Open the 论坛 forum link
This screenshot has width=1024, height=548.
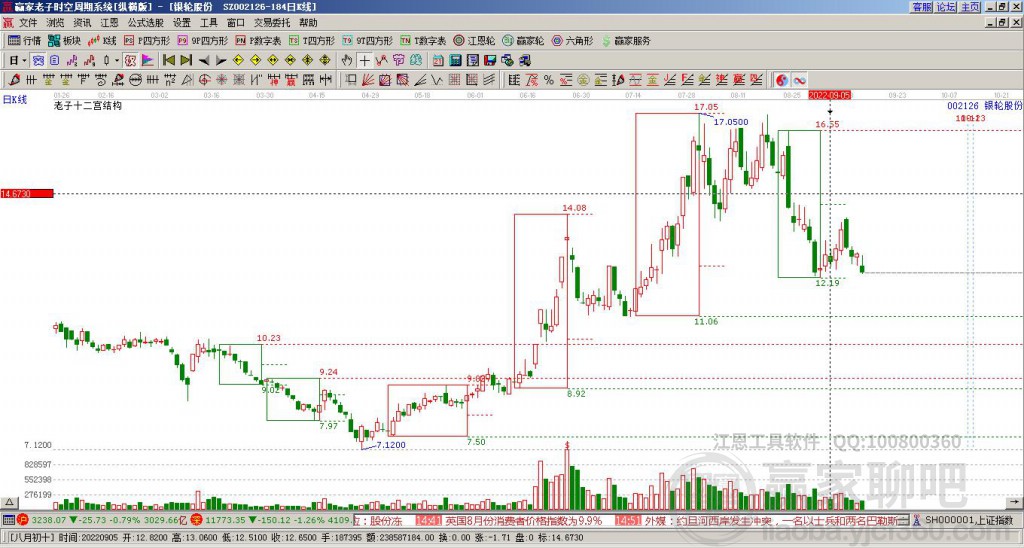[x=946, y=7]
